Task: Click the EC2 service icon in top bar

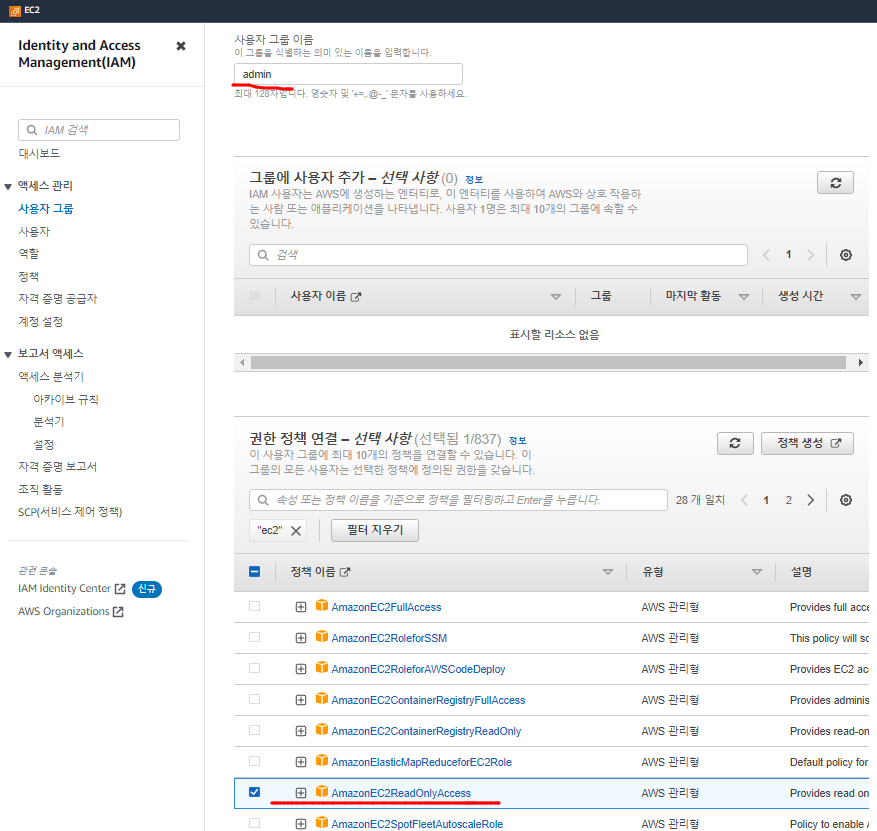Action: [x=15, y=10]
